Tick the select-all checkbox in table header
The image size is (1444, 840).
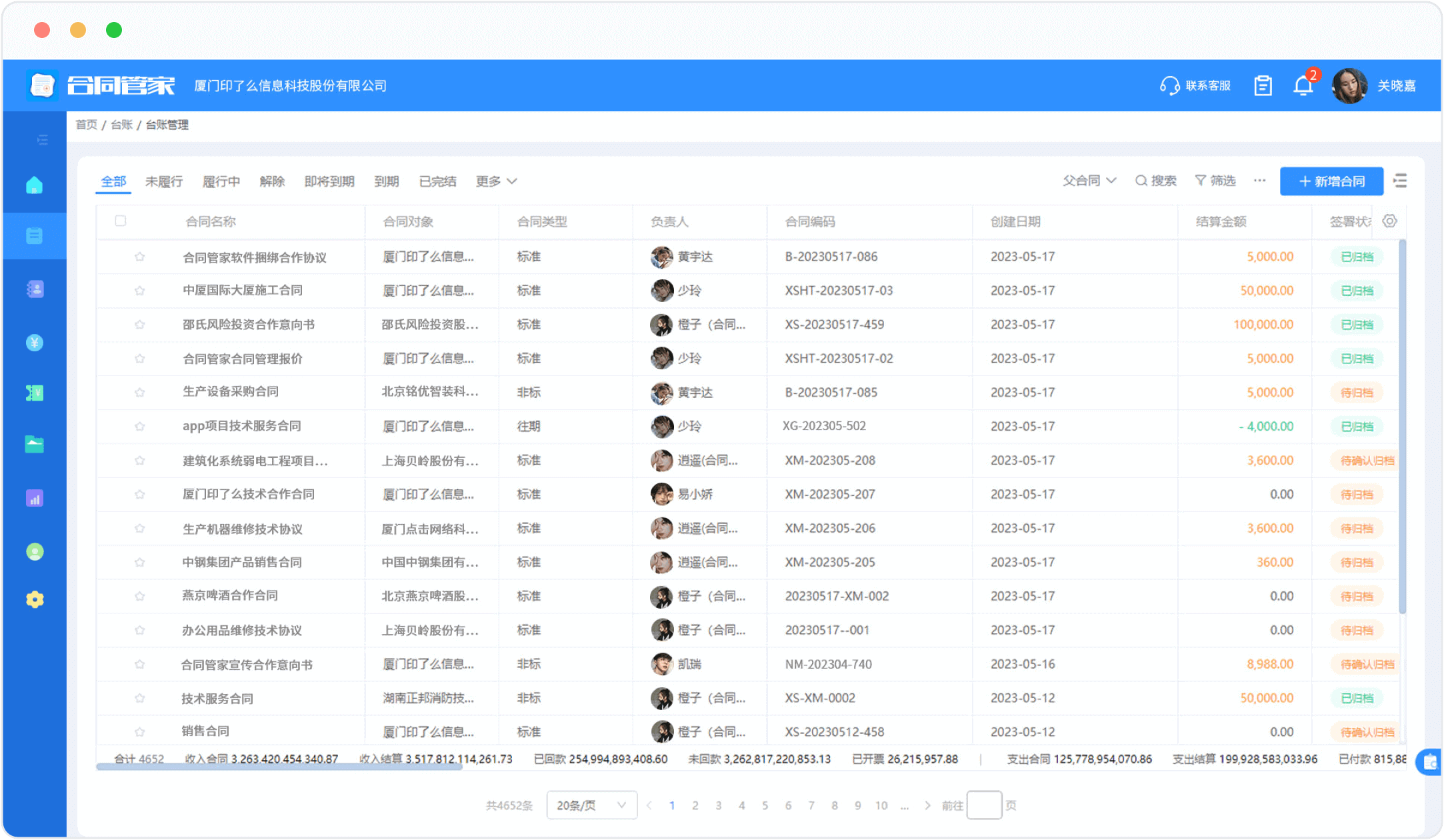(x=121, y=221)
